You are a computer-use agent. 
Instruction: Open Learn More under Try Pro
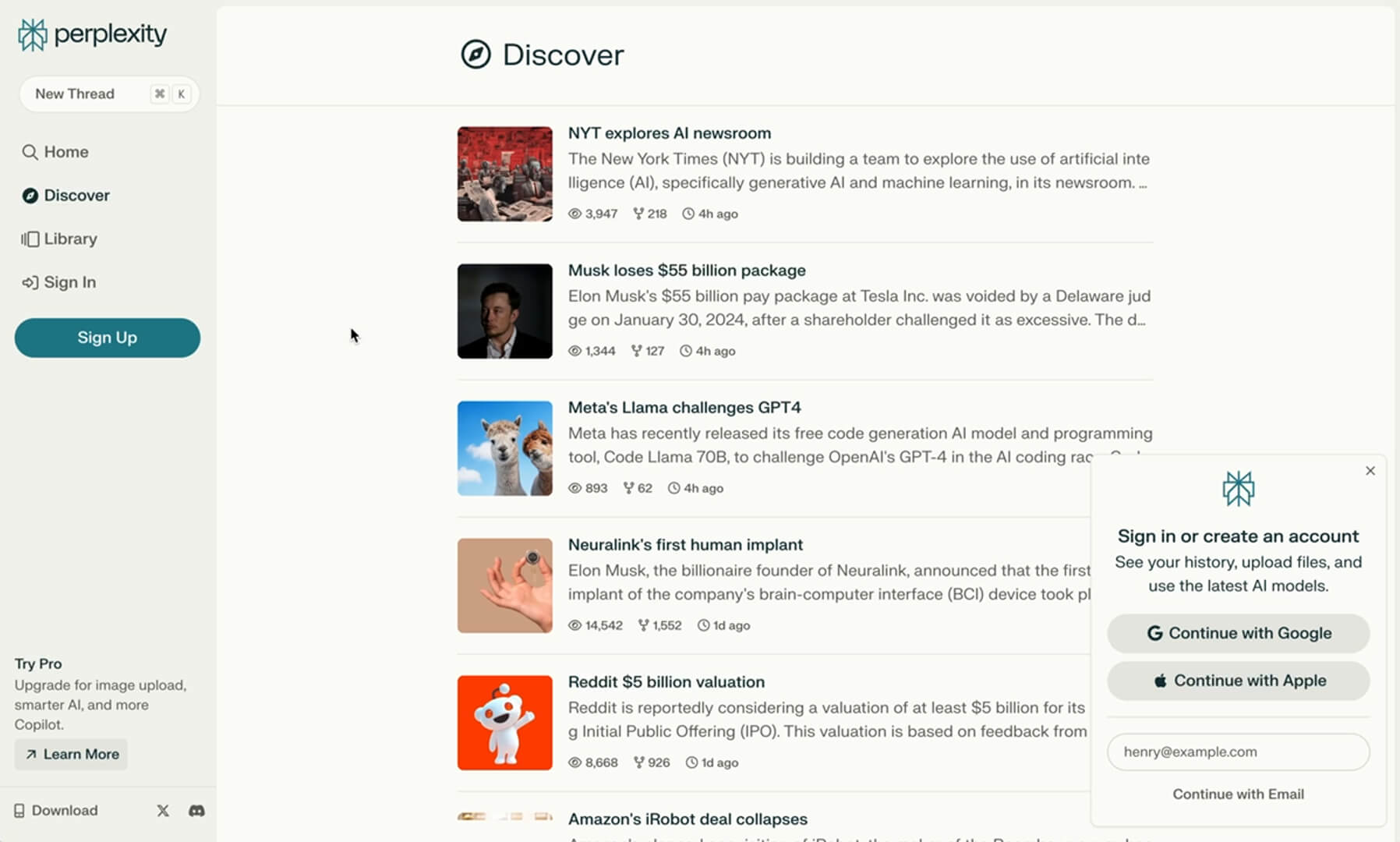coord(70,754)
